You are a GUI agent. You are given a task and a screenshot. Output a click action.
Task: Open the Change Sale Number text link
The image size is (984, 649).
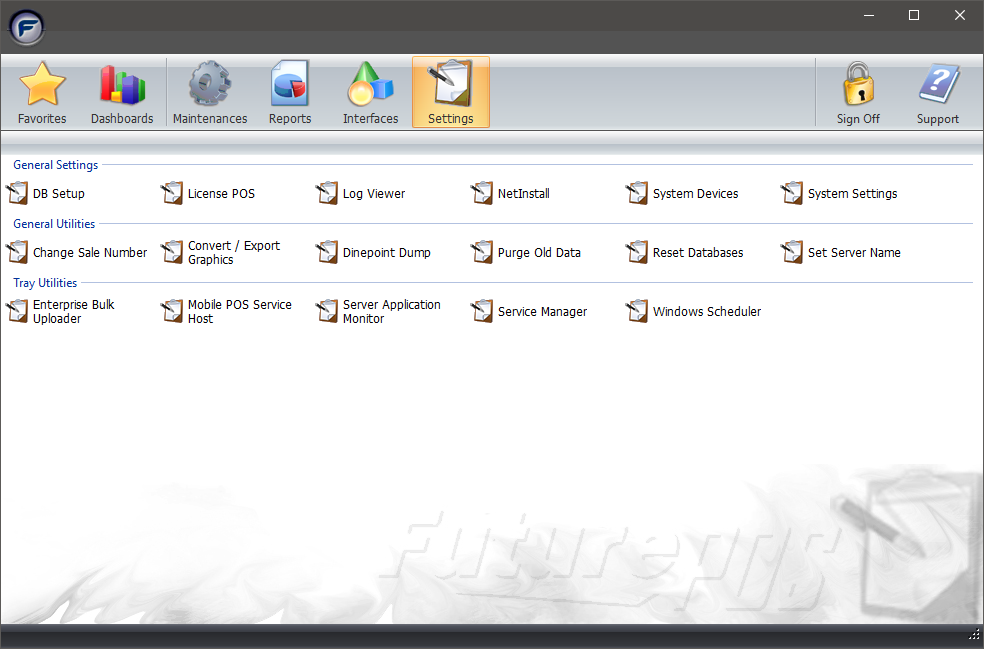coord(90,252)
